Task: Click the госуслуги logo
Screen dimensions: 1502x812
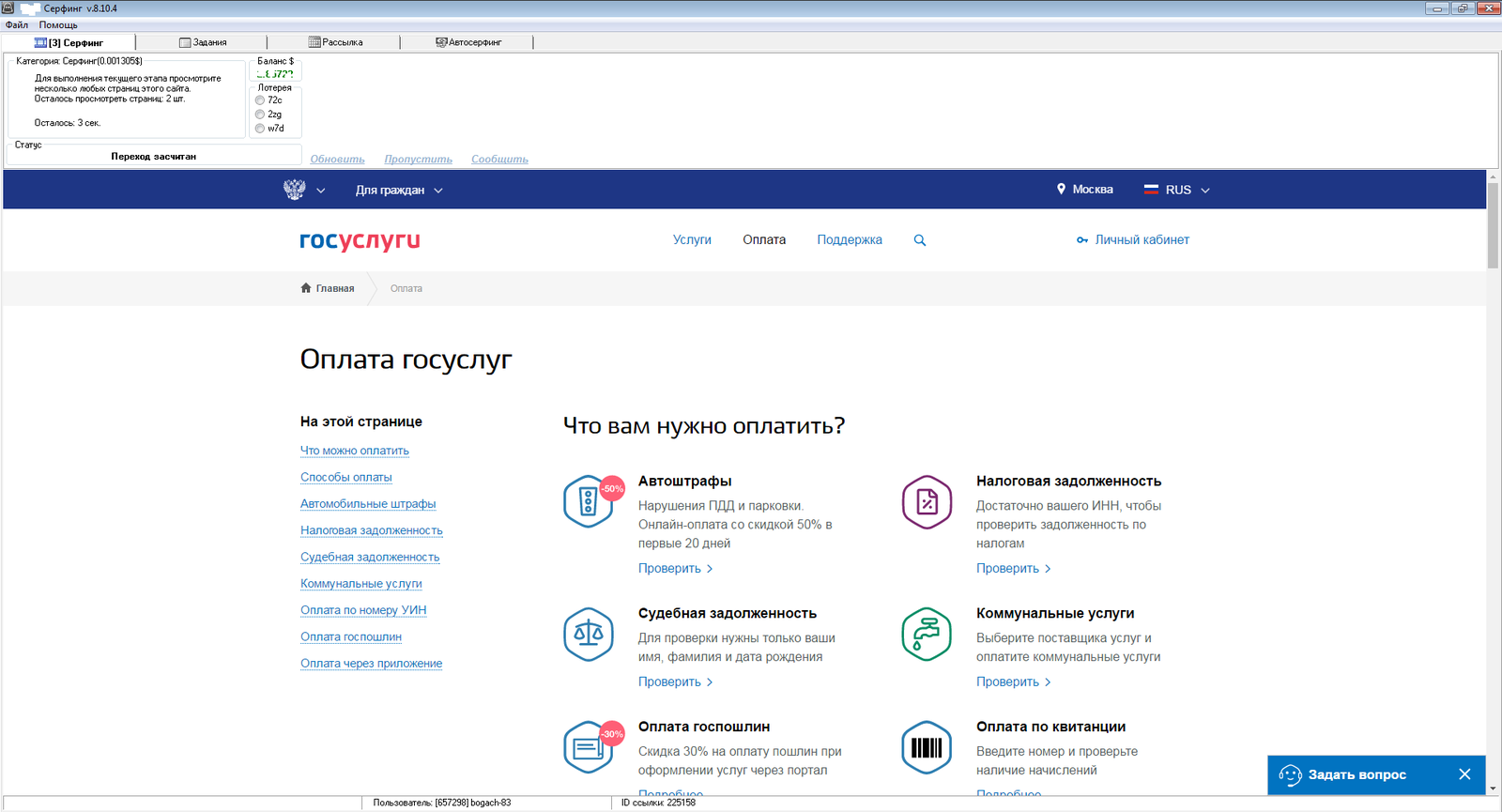Action: (x=360, y=240)
